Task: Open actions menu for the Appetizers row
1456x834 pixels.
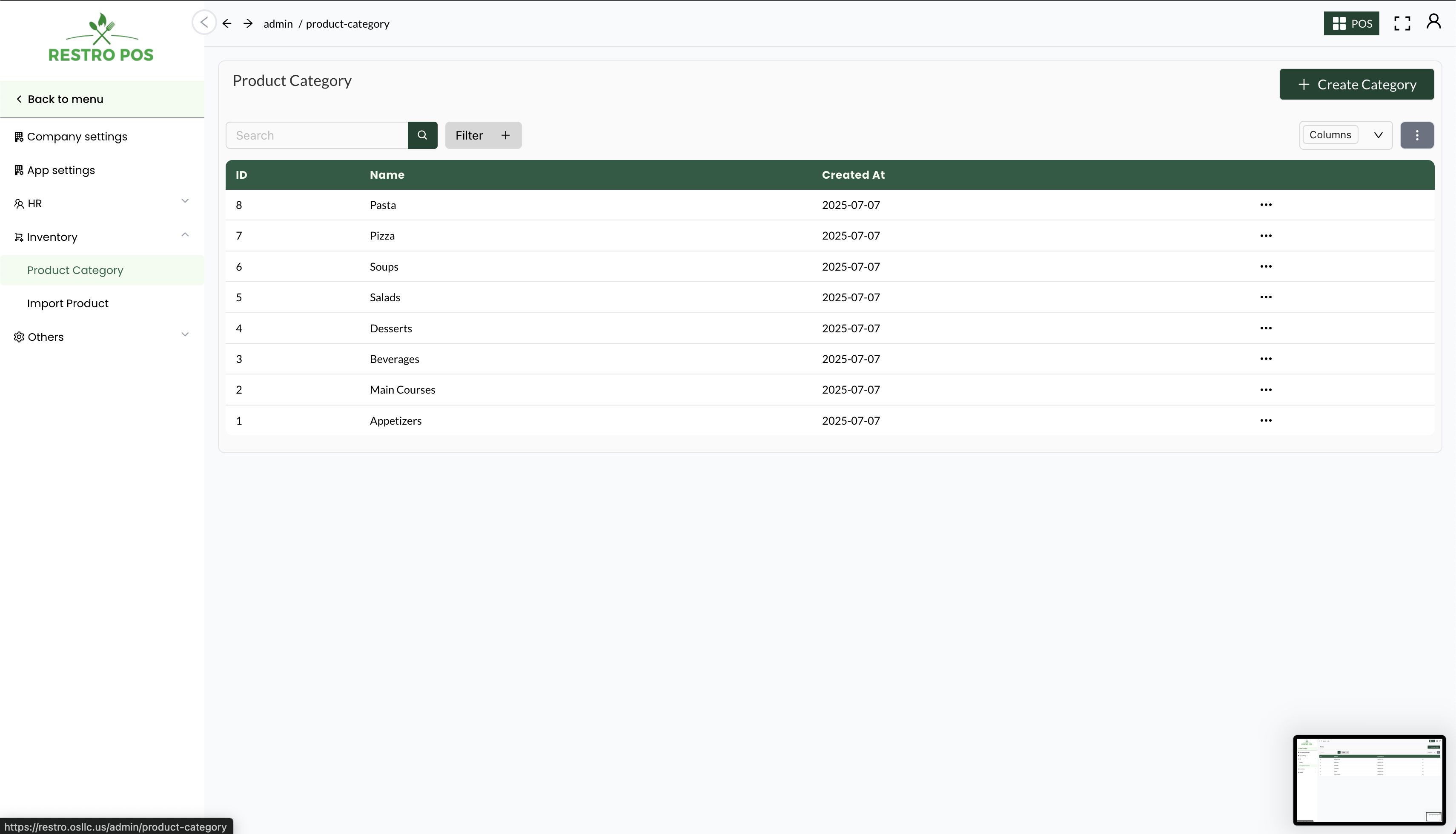Action: tap(1265, 420)
